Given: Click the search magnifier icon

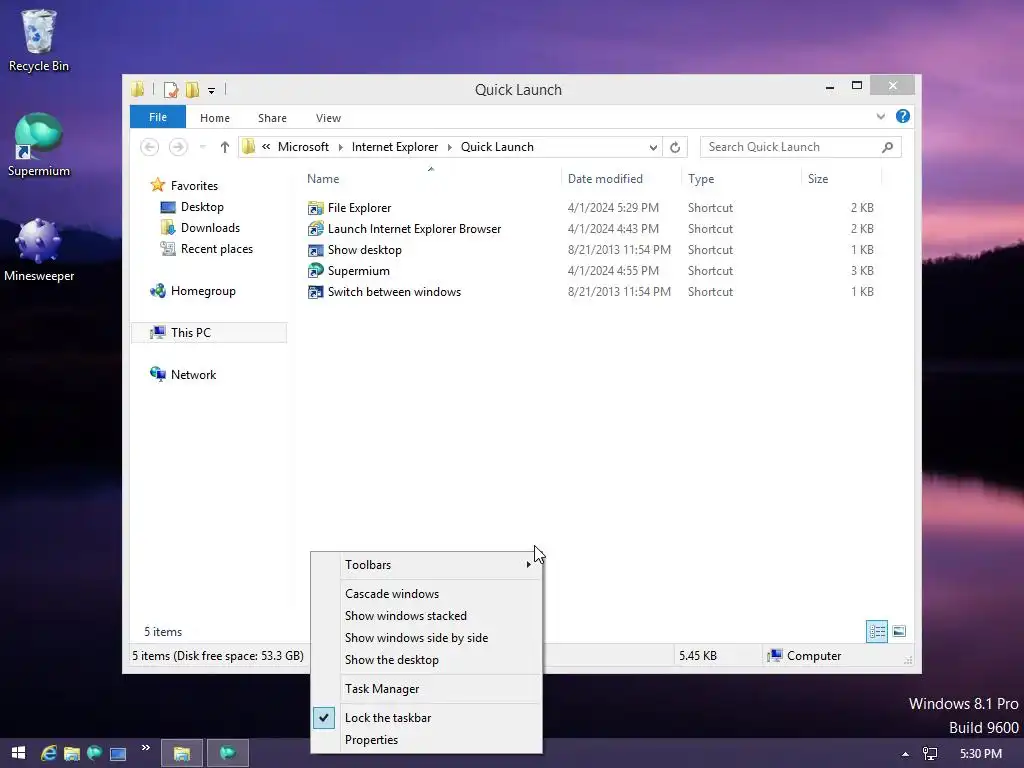Looking at the screenshot, I should click(x=887, y=147).
